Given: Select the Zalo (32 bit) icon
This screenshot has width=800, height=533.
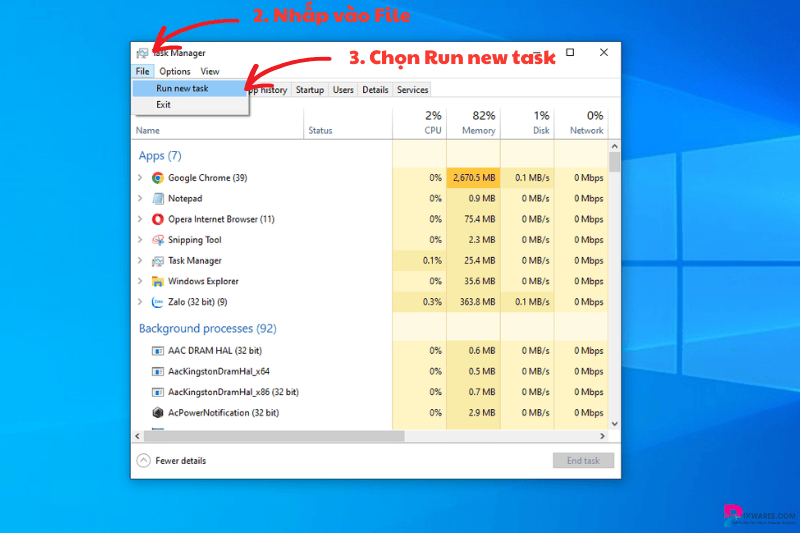Looking at the screenshot, I should (x=158, y=302).
